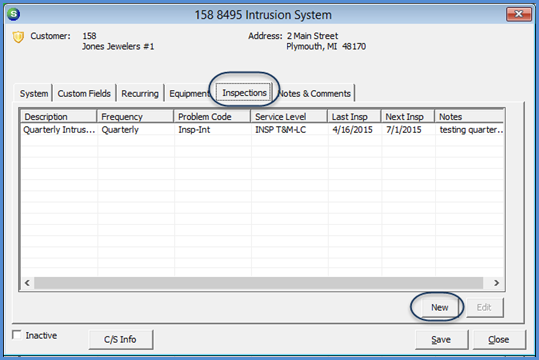Click the Plymouth, MI 48170 text
Image resolution: width=539 pixels, height=360 pixels.
[326, 46]
